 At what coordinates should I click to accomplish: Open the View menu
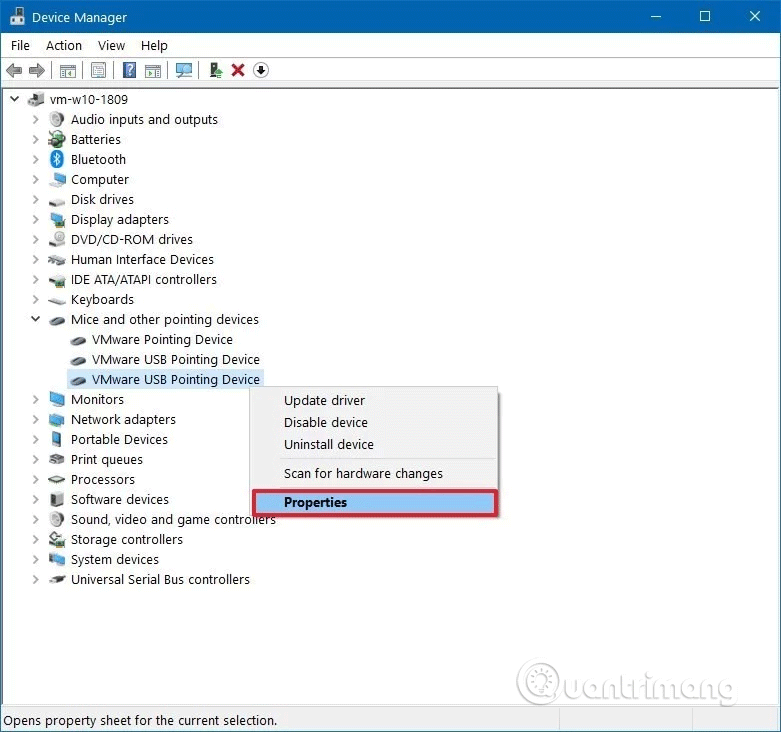[111, 45]
